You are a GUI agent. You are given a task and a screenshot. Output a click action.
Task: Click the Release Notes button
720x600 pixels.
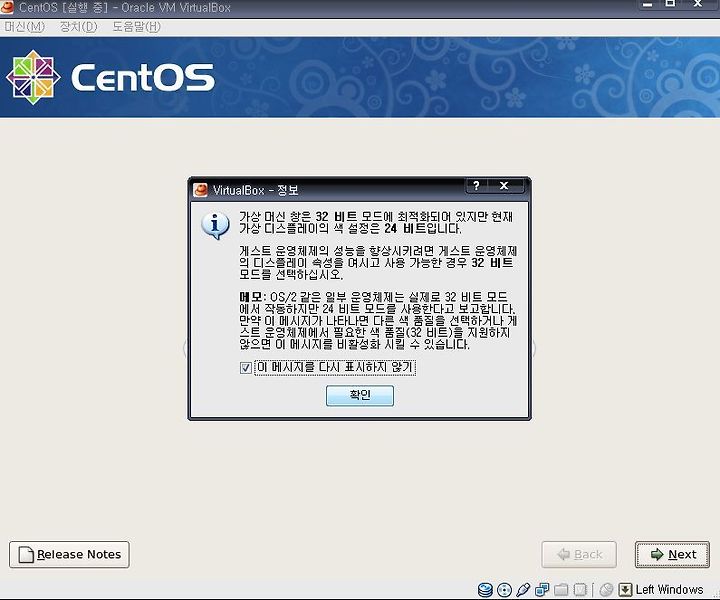(69, 555)
